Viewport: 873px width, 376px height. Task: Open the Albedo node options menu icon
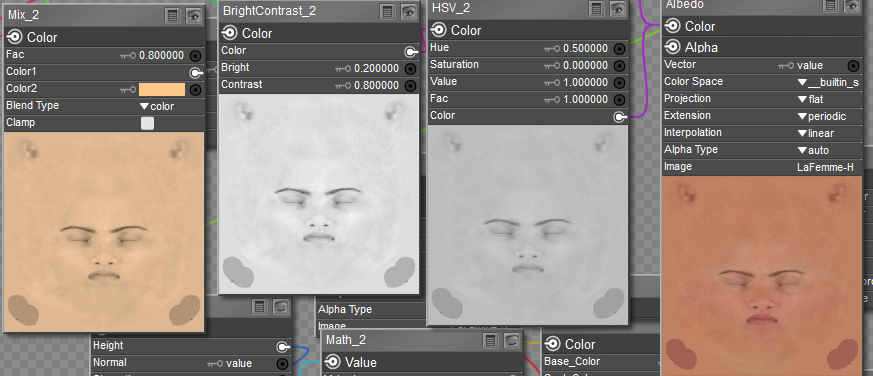[x=831, y=5]
